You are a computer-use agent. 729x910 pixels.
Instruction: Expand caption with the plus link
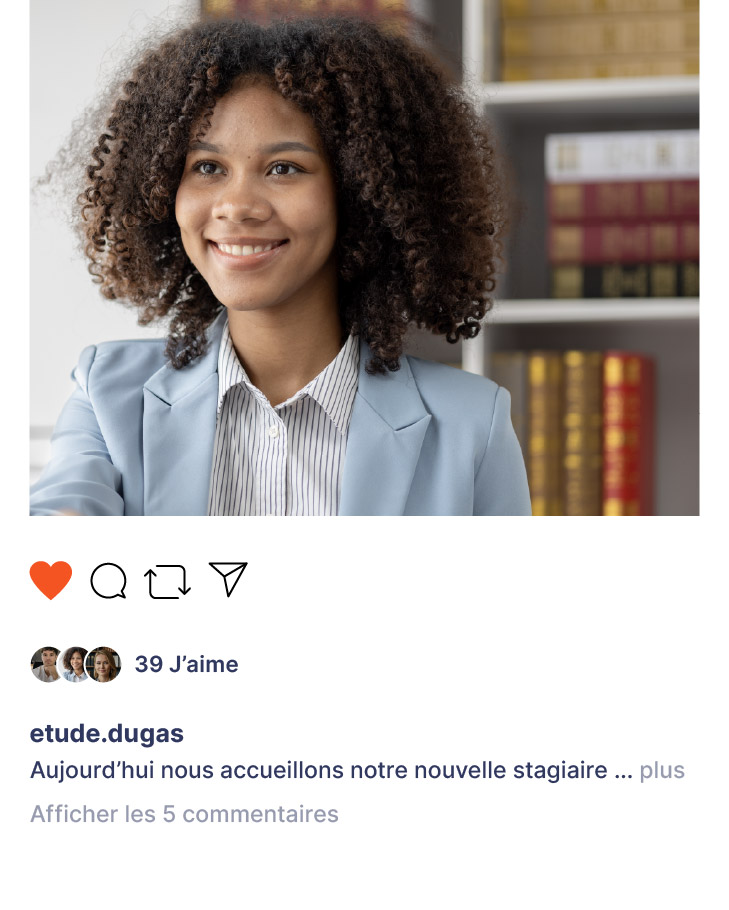pyautogui.click(x=662, y=771)
